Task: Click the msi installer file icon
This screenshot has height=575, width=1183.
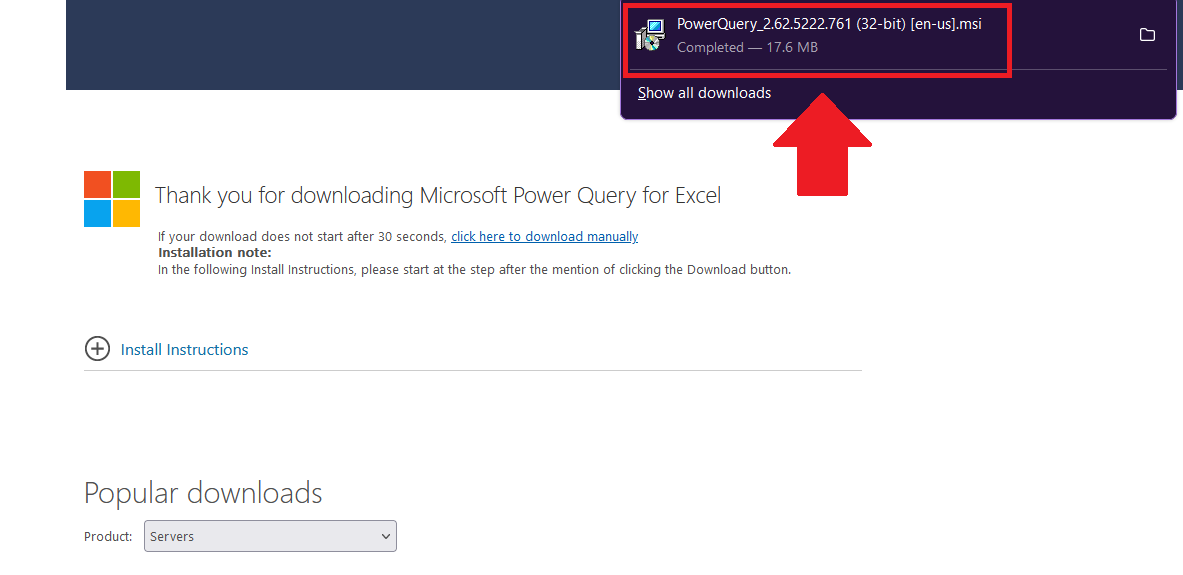Action: [x=650, y=35]
